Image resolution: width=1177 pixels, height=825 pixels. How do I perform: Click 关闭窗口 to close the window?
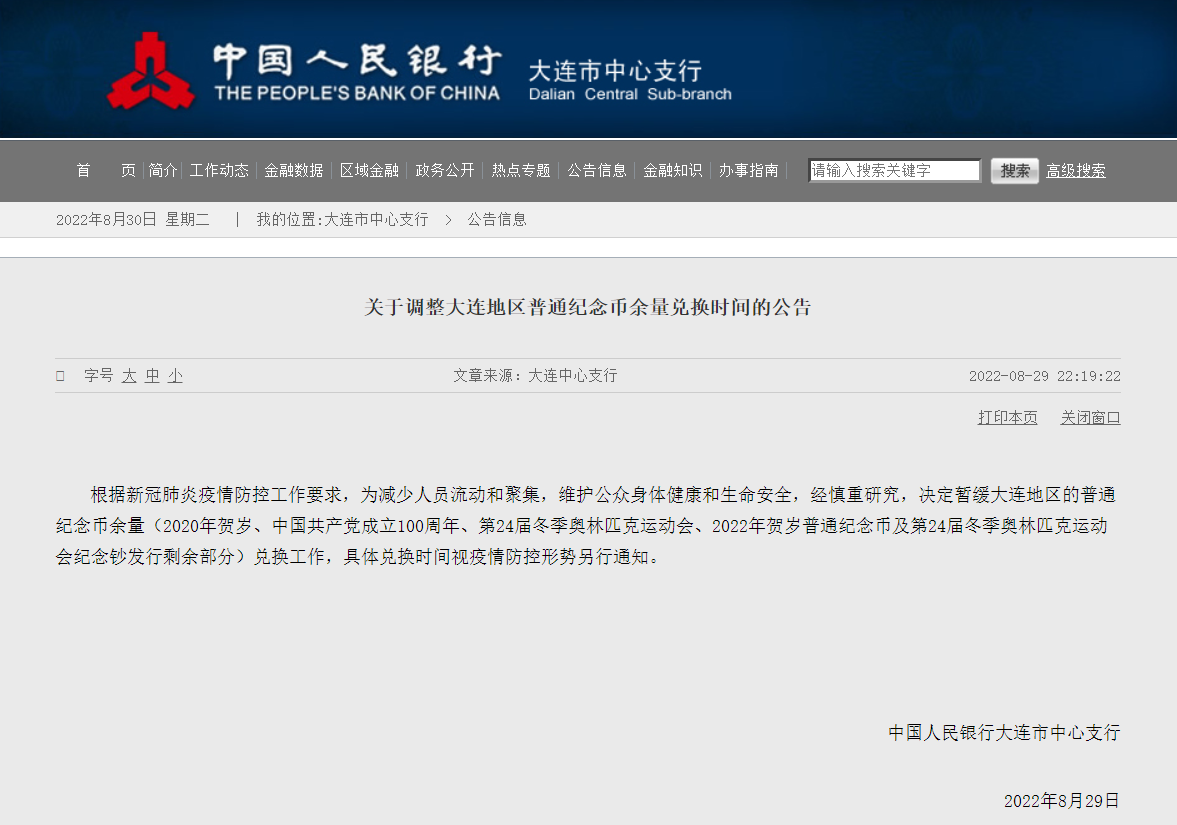click(x=1090, y=418)
